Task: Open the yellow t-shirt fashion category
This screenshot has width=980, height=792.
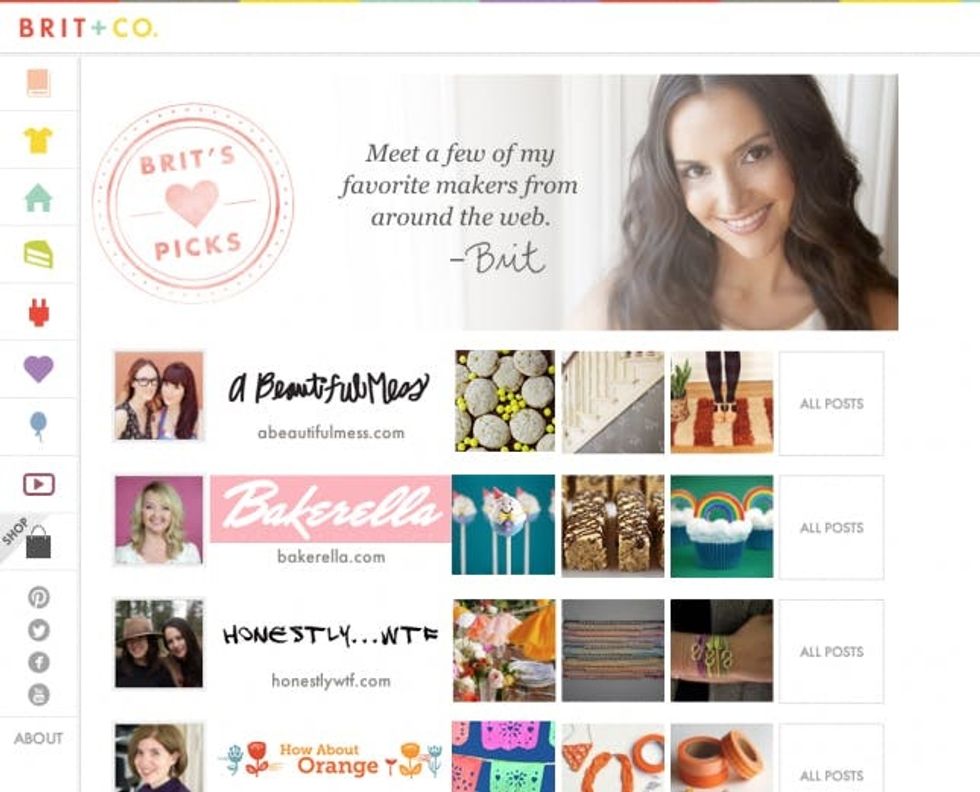Action: [x=38, y=140]
